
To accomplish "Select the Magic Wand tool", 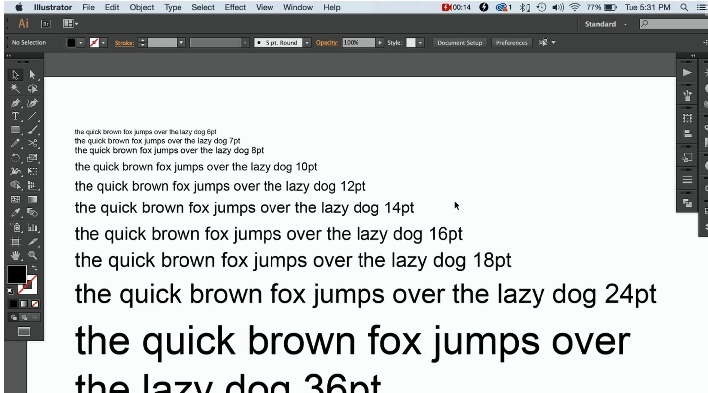I will (x=15, y=89).
